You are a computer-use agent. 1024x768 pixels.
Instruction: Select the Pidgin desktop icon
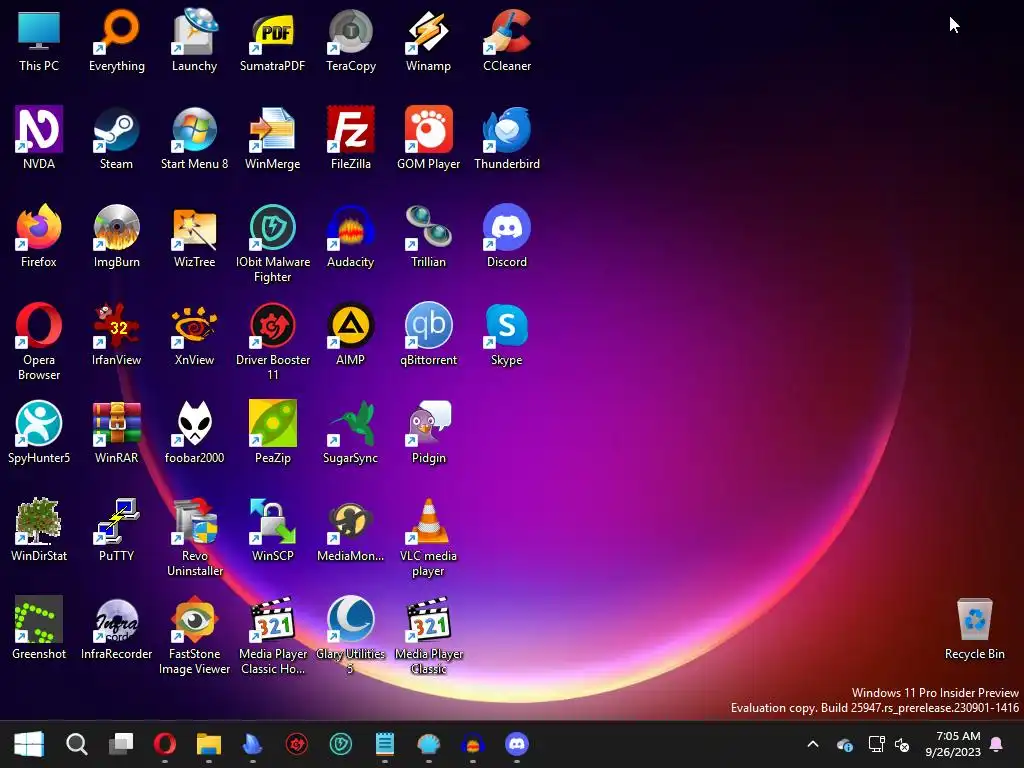428,432
